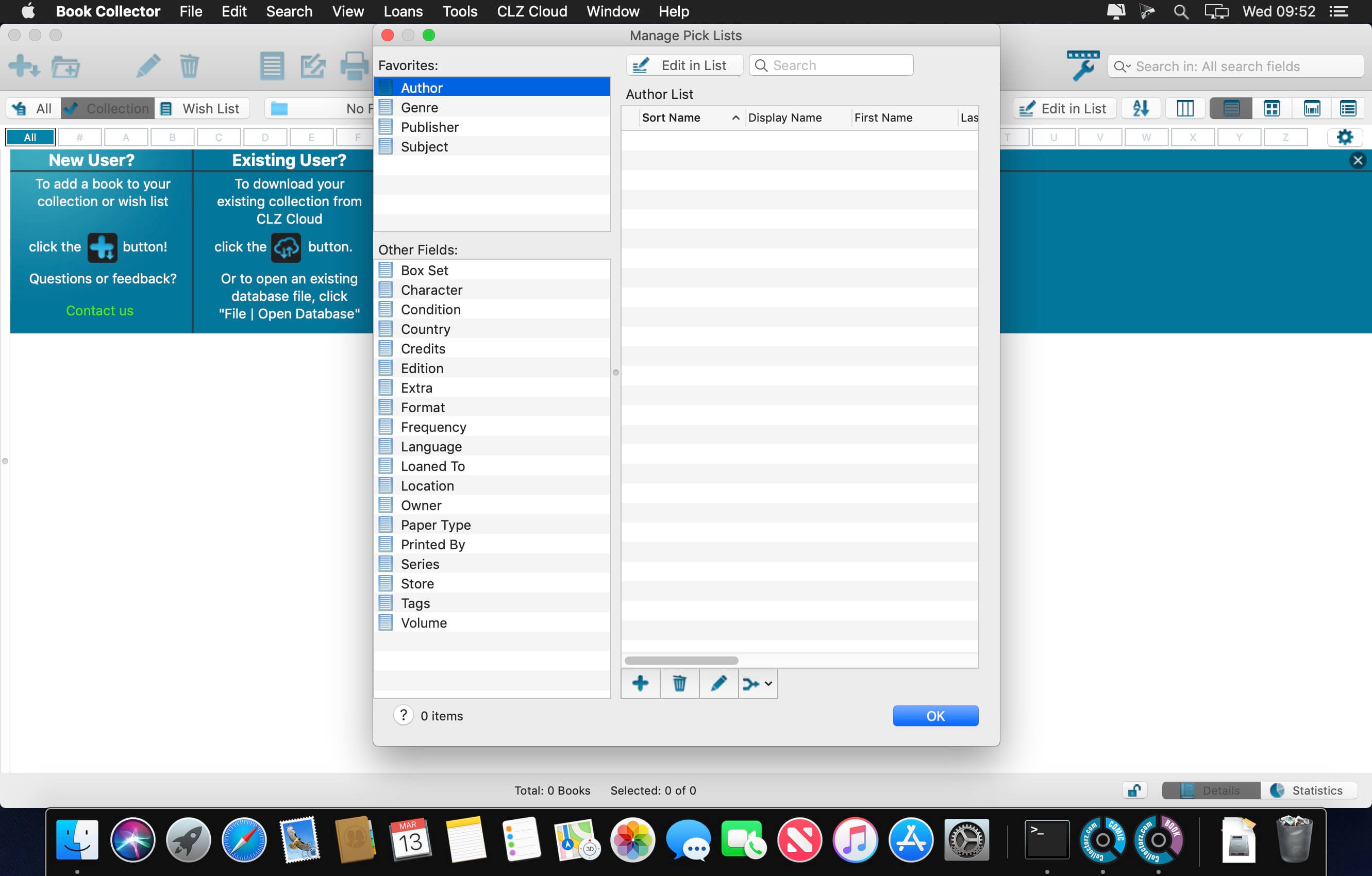Image resolution: width=1372 pixels, height=876 pixels.
Task: Click the pencil edit icon under the Author List
Action: pyautogui.click(x=718, y=683)
